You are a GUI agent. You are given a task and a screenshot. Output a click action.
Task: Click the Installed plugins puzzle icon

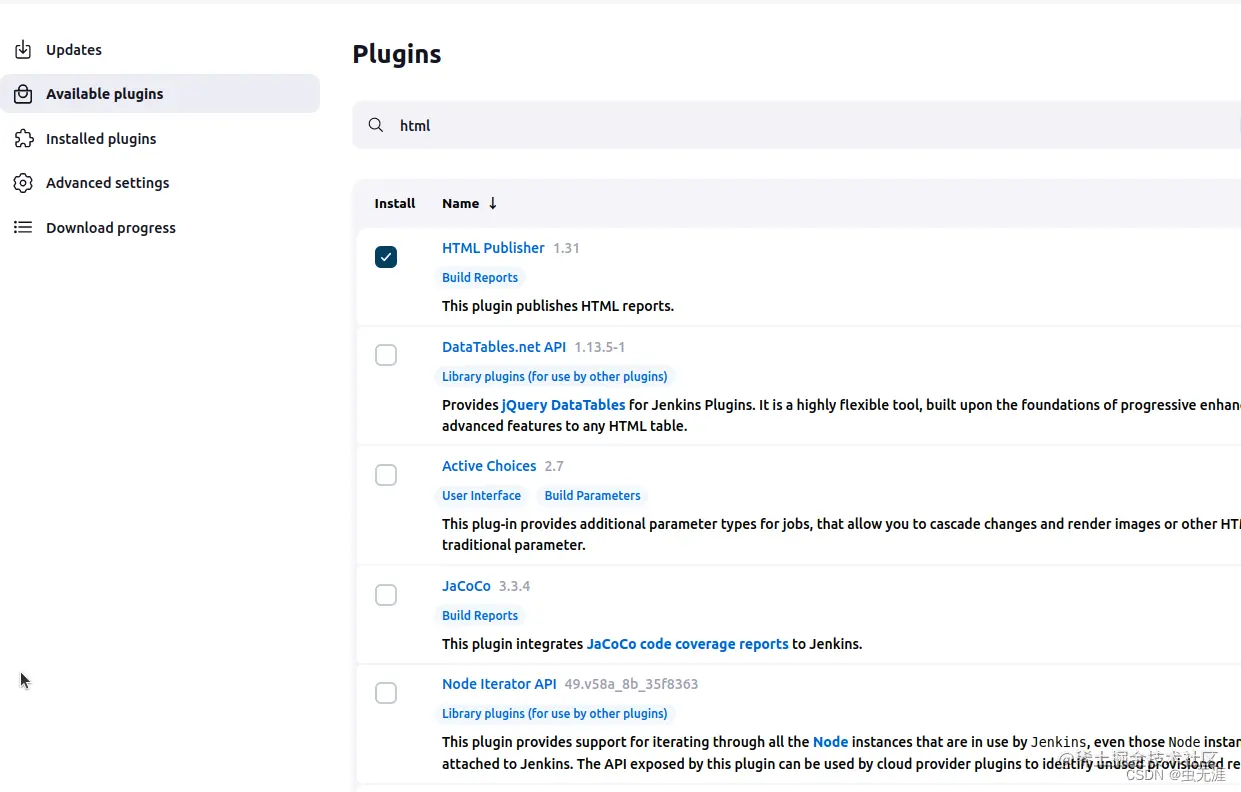[23, 139]
